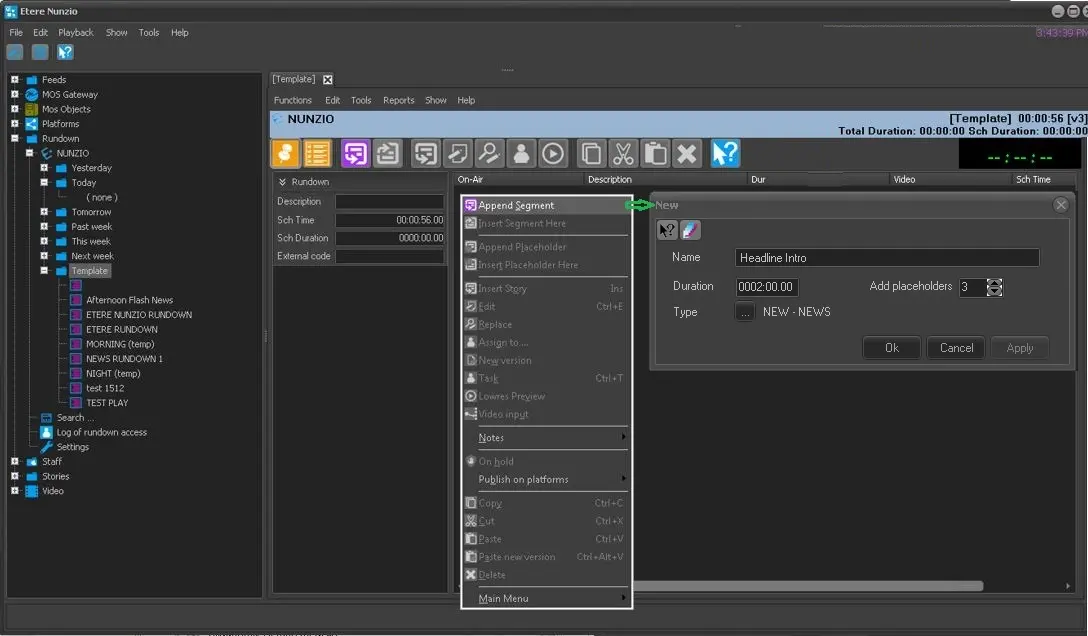Select Append Segment in the context menu
Image resolution: width=1088 pixels, height=636 pixels.
tap(516, 205)
